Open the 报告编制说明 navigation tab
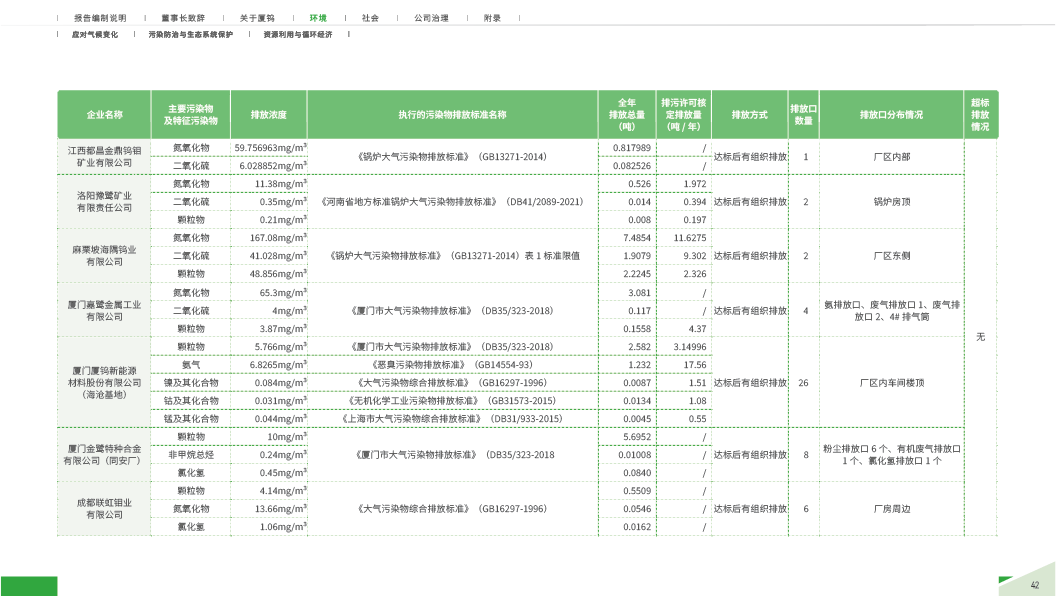Screen dimensions: 1056x596 click(x=101, y=18)
